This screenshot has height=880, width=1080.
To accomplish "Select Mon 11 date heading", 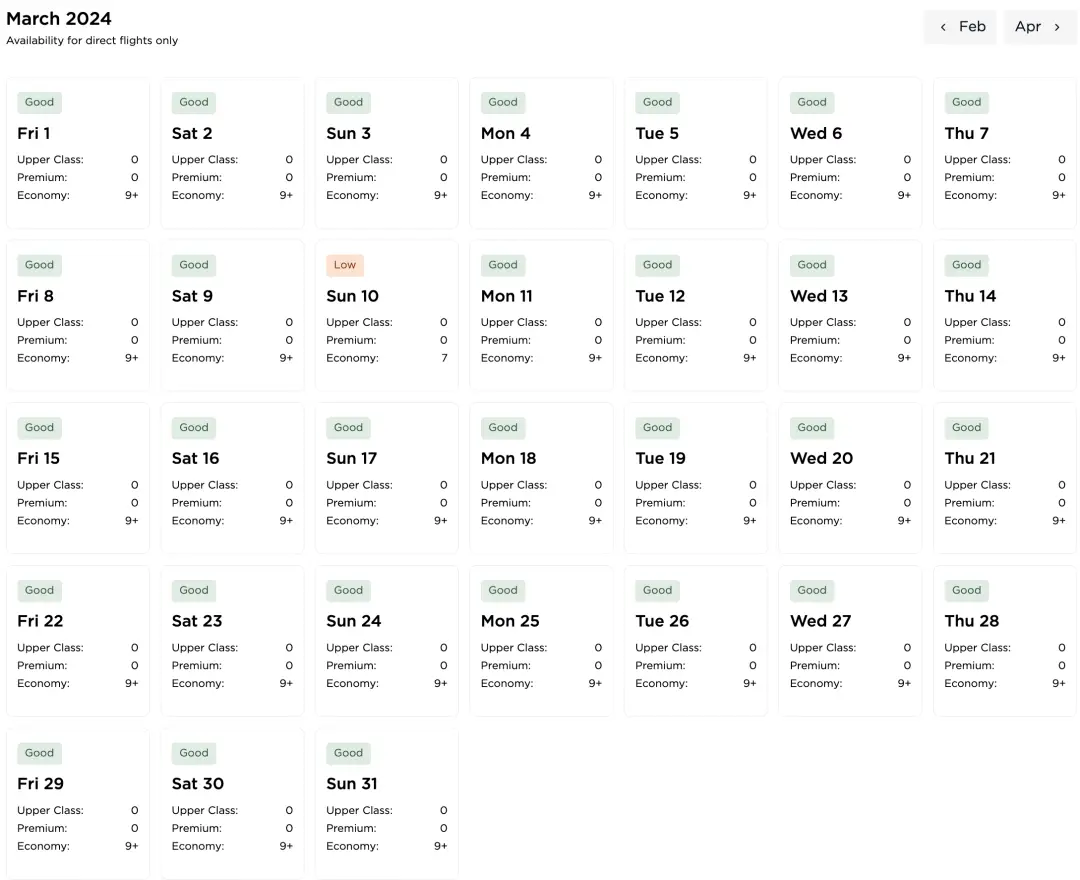I will point(507,296).
